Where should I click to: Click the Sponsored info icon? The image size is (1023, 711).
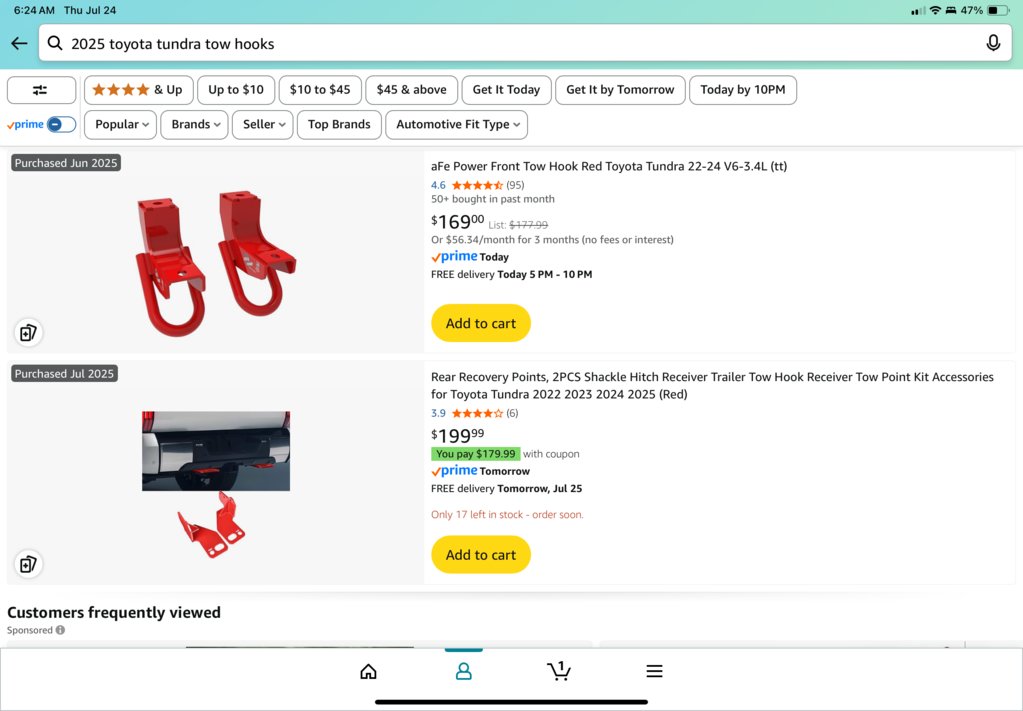click(60, 630)
